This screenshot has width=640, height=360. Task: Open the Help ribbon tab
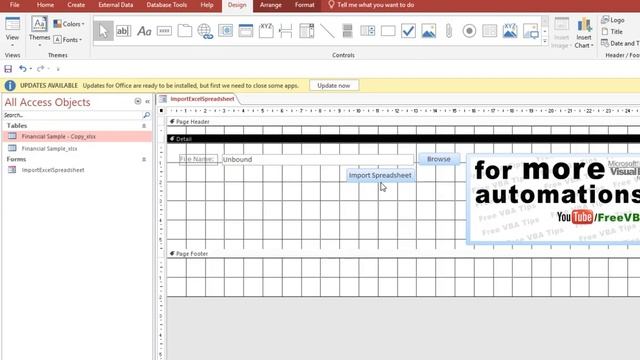pos(207,5)
